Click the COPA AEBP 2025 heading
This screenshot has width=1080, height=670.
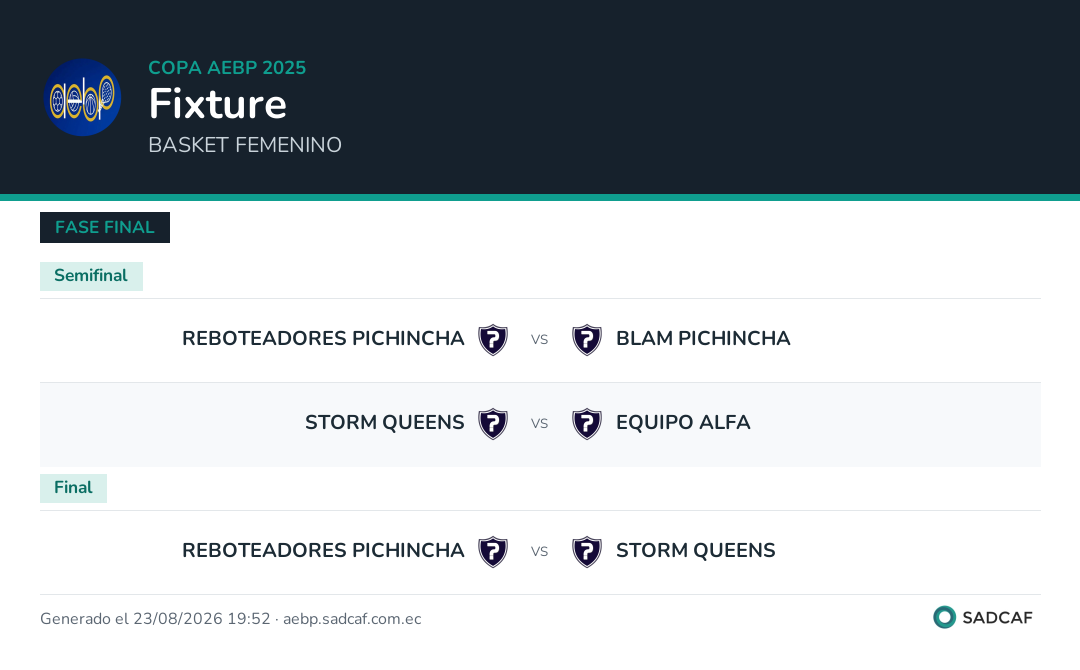[227, 67]
